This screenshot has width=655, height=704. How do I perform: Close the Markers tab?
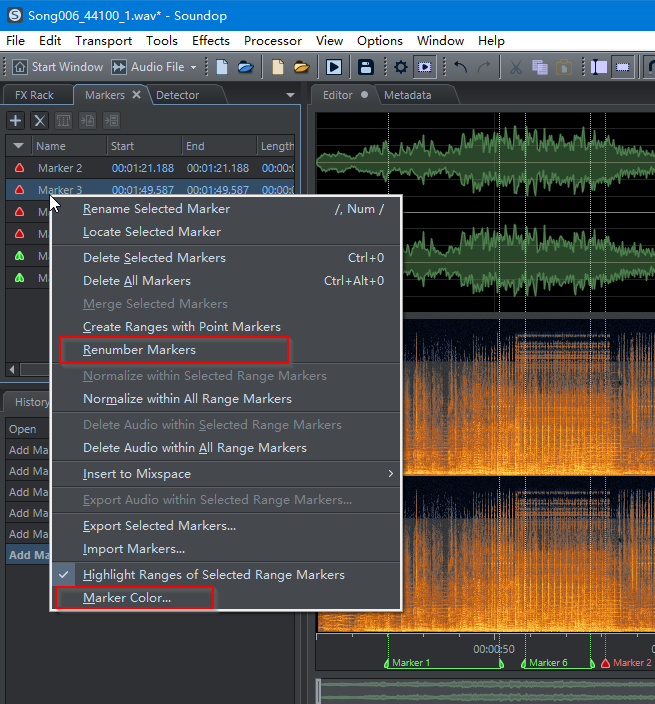(x=136, y=95)
